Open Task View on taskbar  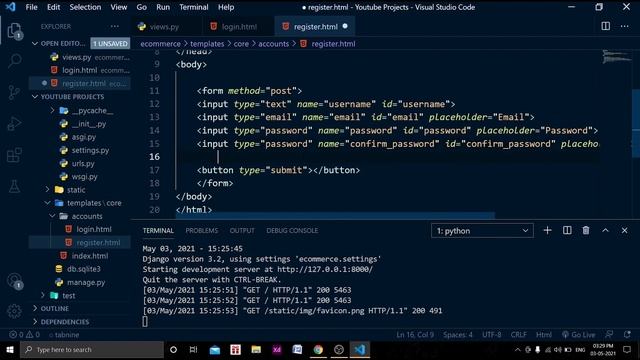coord(193,350)
